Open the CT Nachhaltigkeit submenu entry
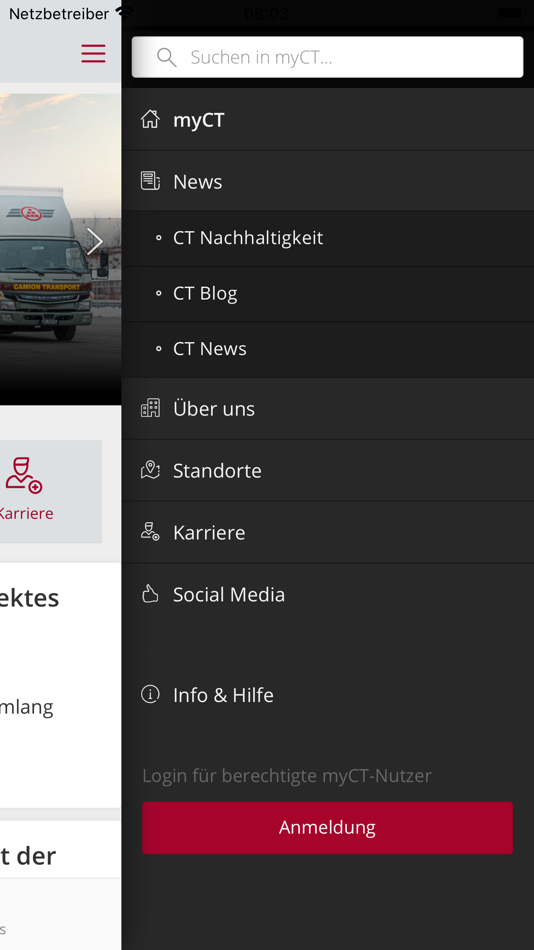The image size is (534, 950). (328, 238)
